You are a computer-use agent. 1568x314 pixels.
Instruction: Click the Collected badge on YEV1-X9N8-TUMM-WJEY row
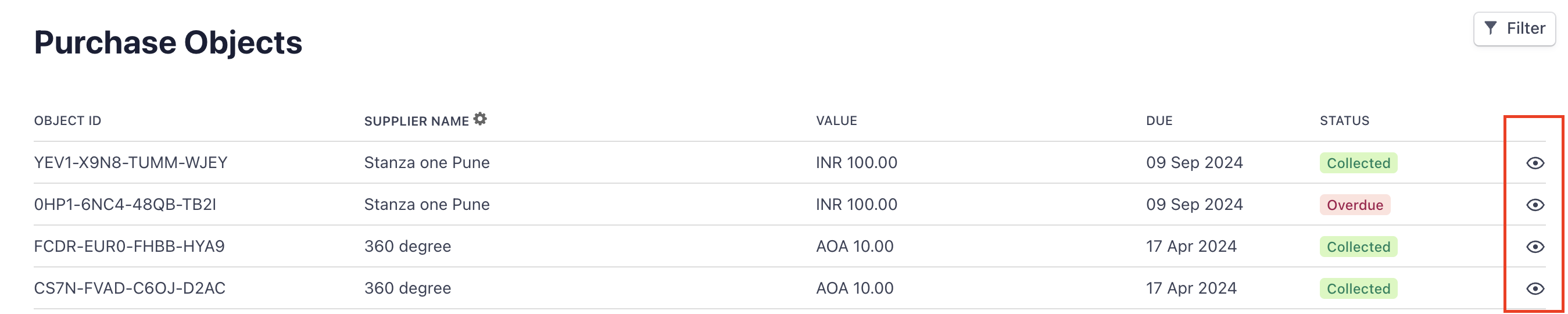point(1358,163)
